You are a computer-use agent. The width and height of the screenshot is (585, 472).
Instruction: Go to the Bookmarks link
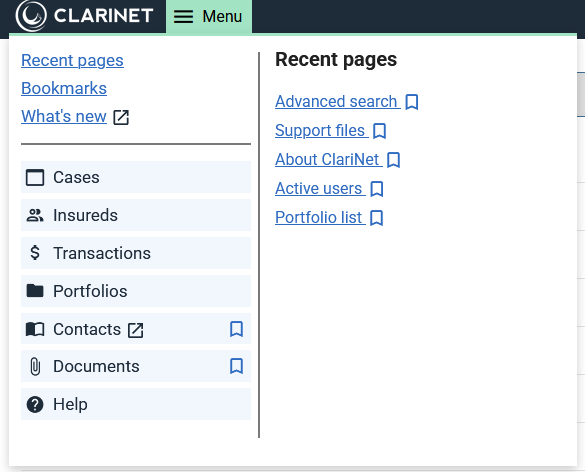(64, 88)
